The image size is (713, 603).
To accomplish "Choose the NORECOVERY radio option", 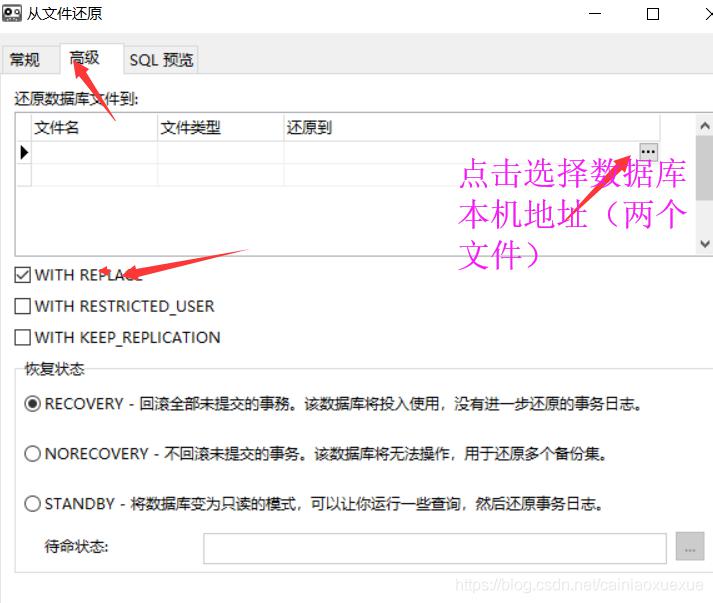I will 32,454.
